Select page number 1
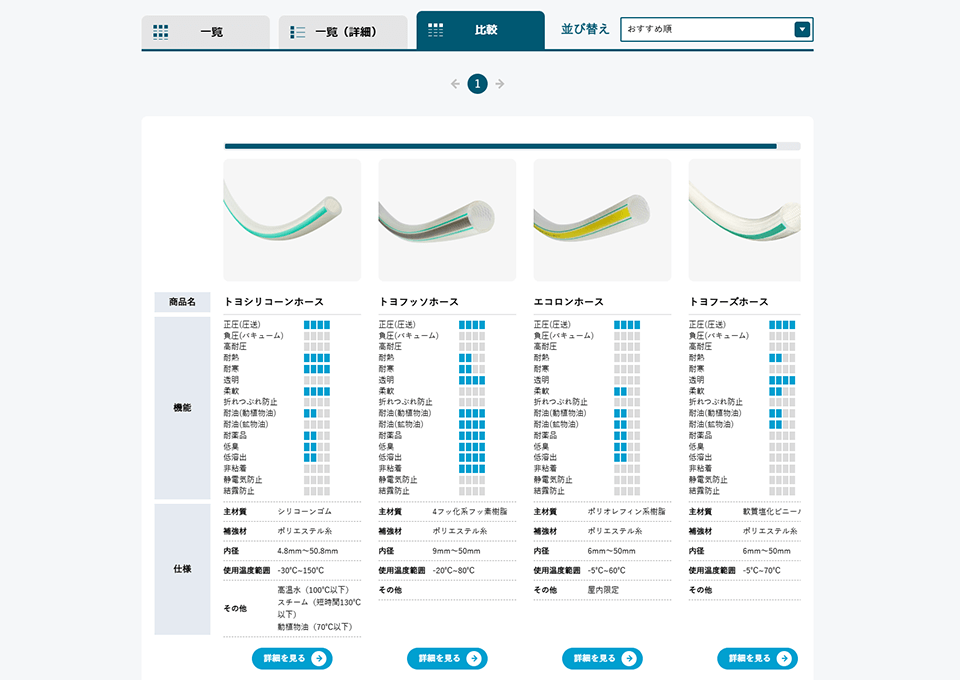This screenshot has height=680, width=960. click(478, 84)
